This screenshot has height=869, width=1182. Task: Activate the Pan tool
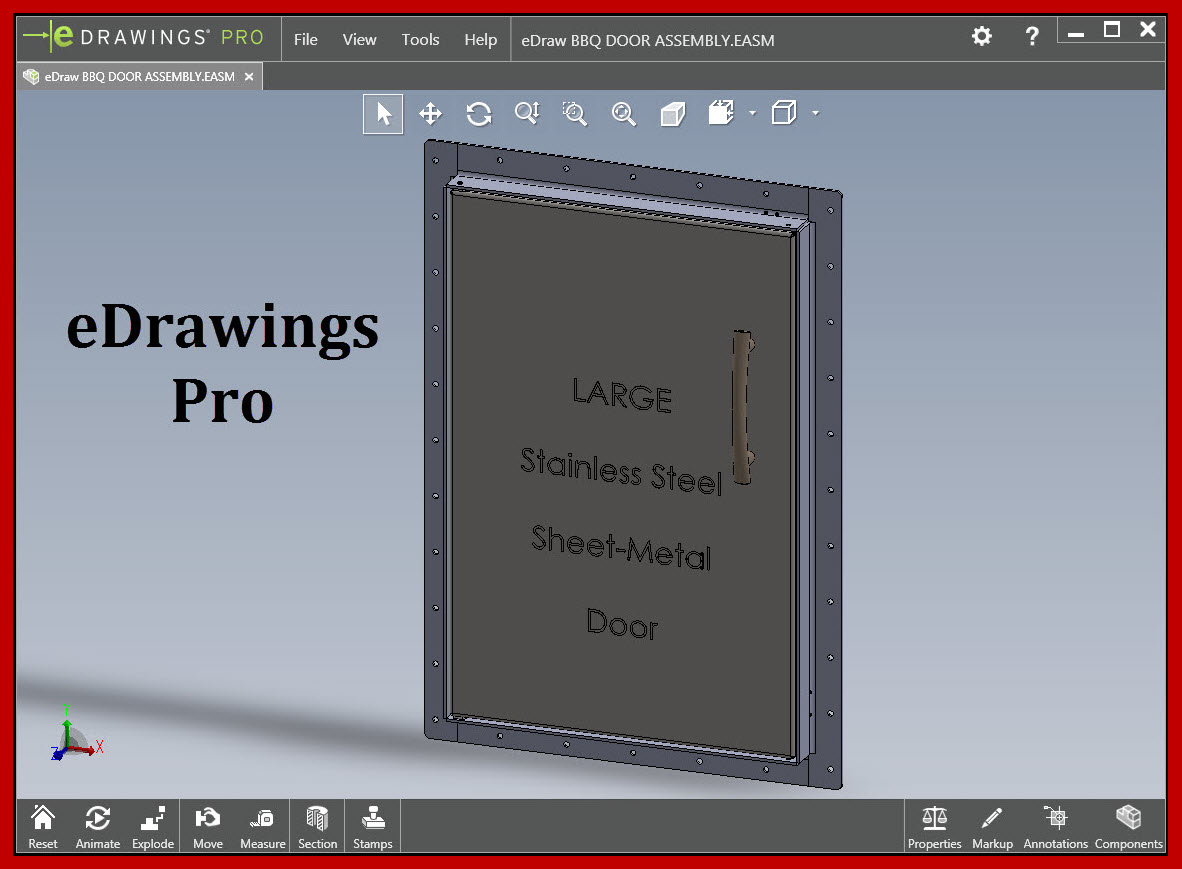tap(430, 114)
